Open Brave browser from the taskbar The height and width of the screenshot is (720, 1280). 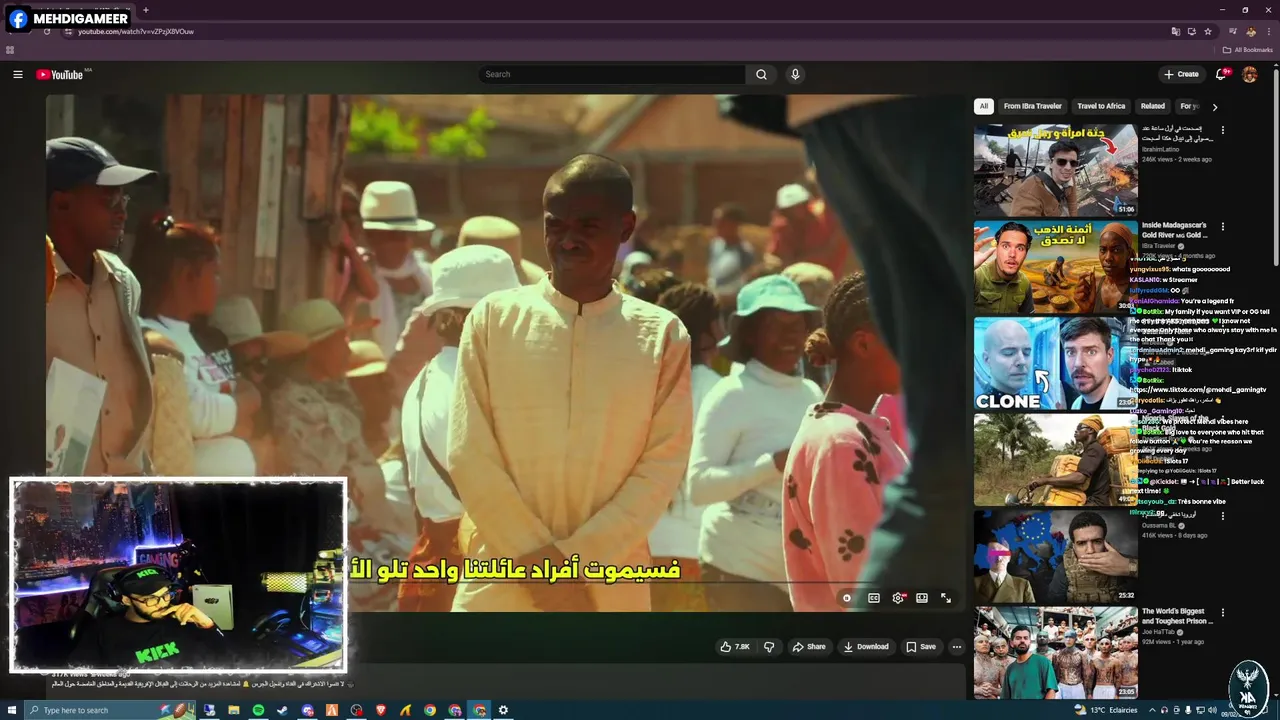(380, 710)
